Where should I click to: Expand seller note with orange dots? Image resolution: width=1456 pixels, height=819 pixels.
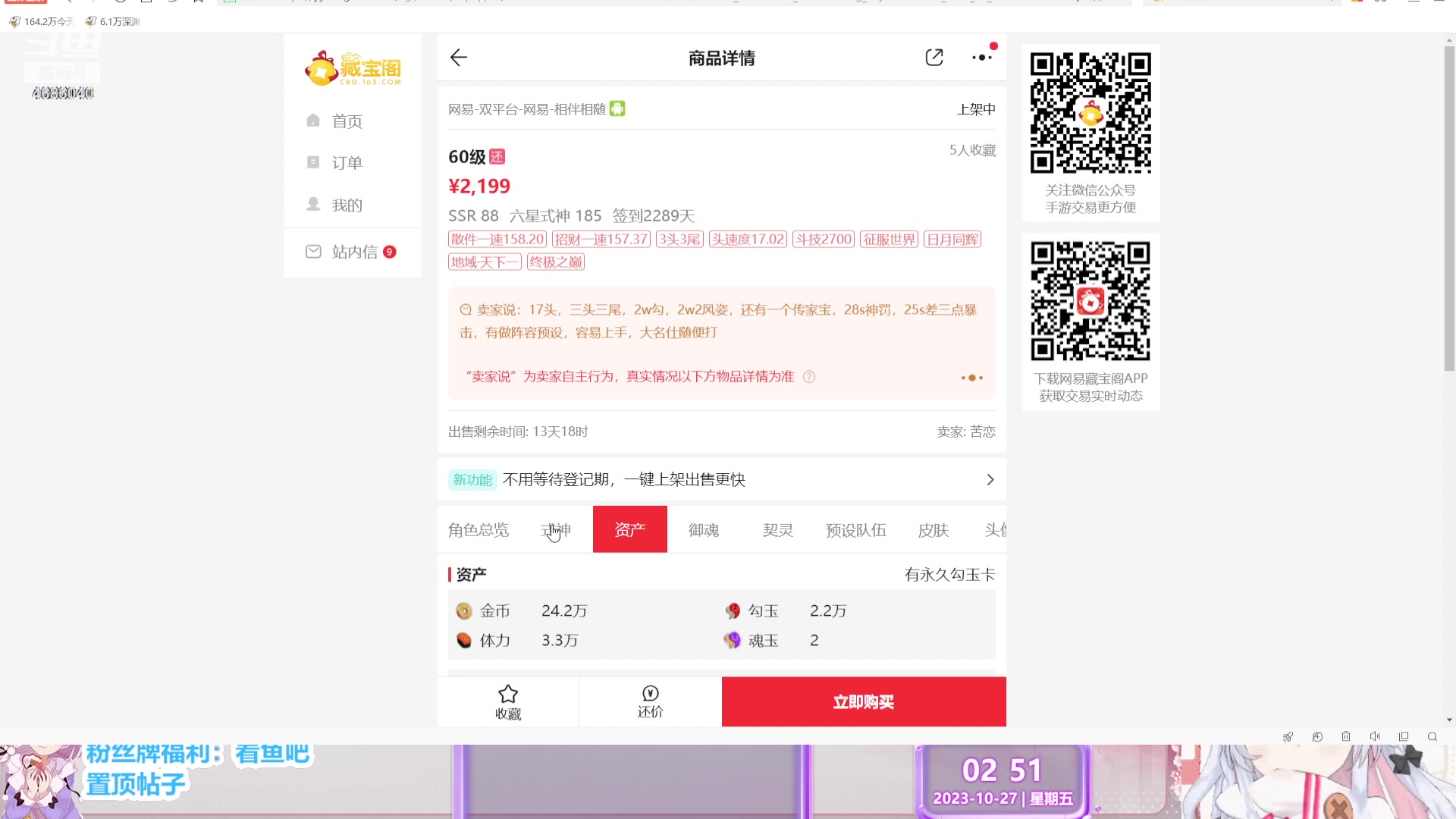point(972,378)
